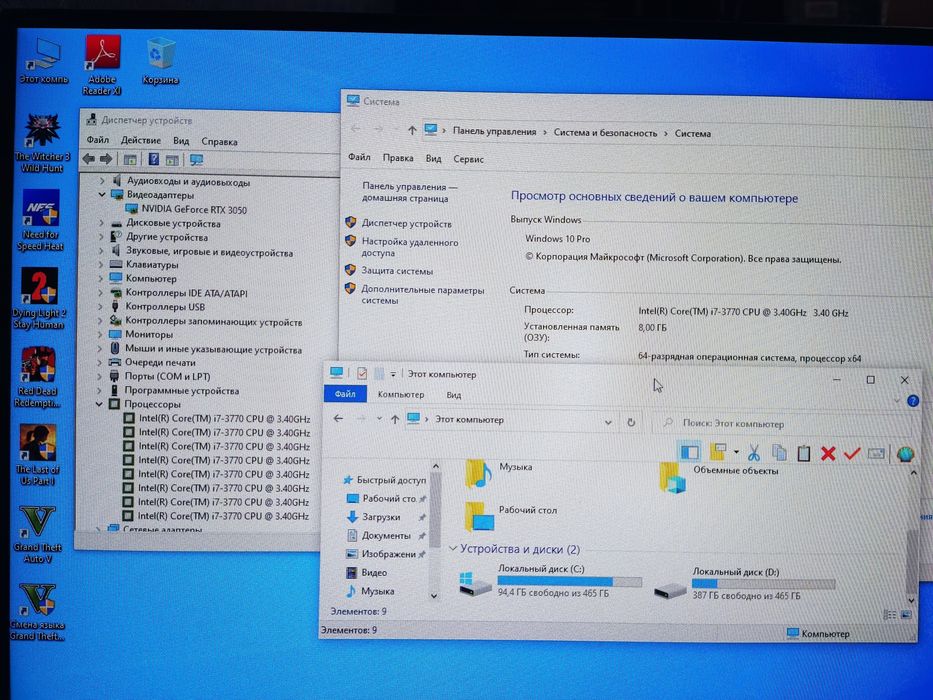Select Загрузки in Explorer quick access
The width and height of the screenshot is (933, 700).
(x=381, y=517)
